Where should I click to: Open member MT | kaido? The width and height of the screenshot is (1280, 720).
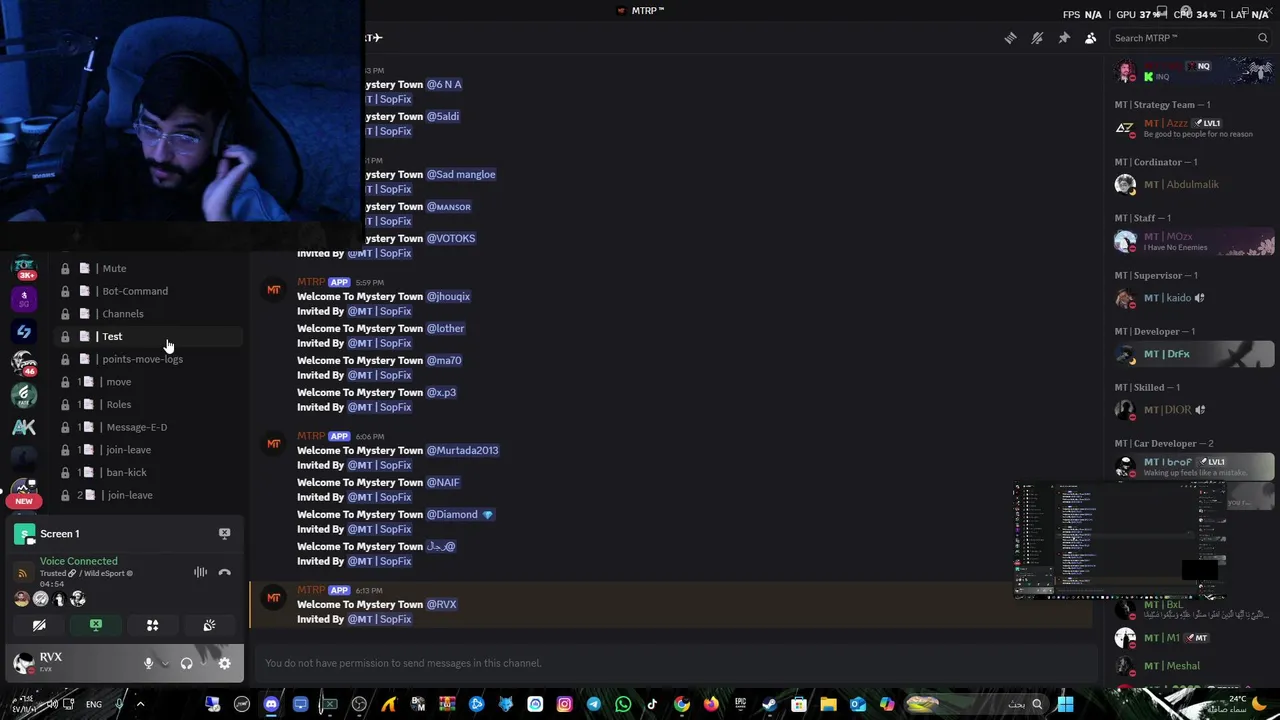pos(1194,298)
